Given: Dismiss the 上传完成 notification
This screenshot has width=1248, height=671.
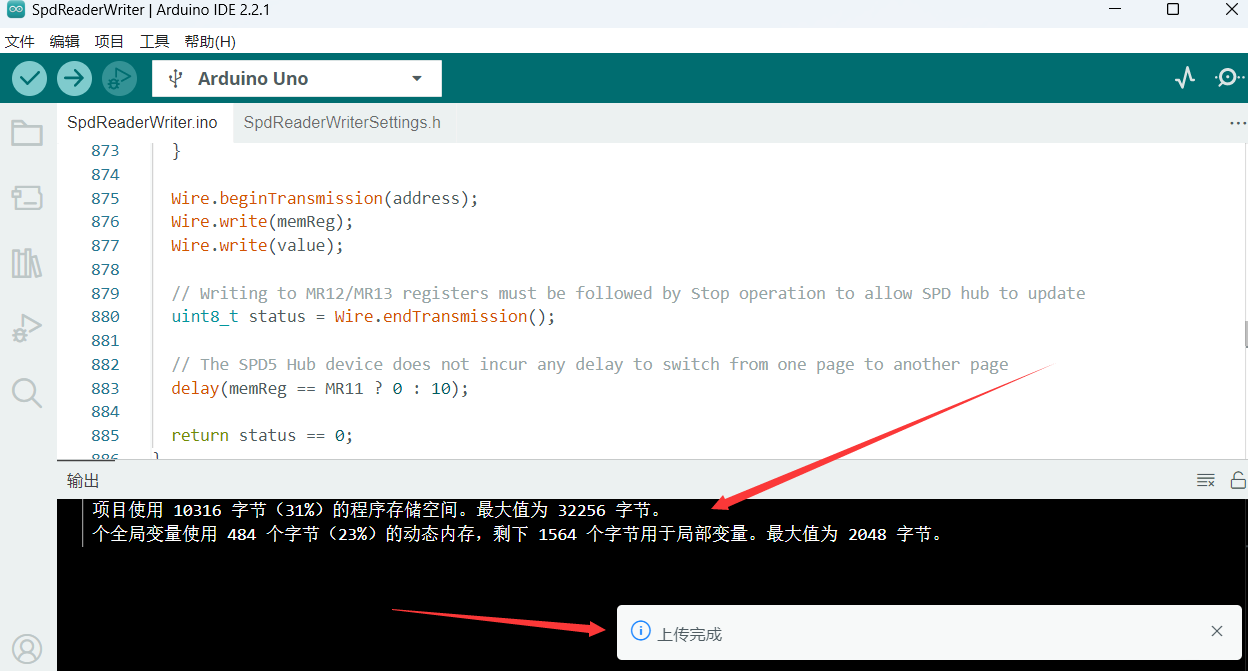Looking at the screenshot, I should [x=1217, y=631].
